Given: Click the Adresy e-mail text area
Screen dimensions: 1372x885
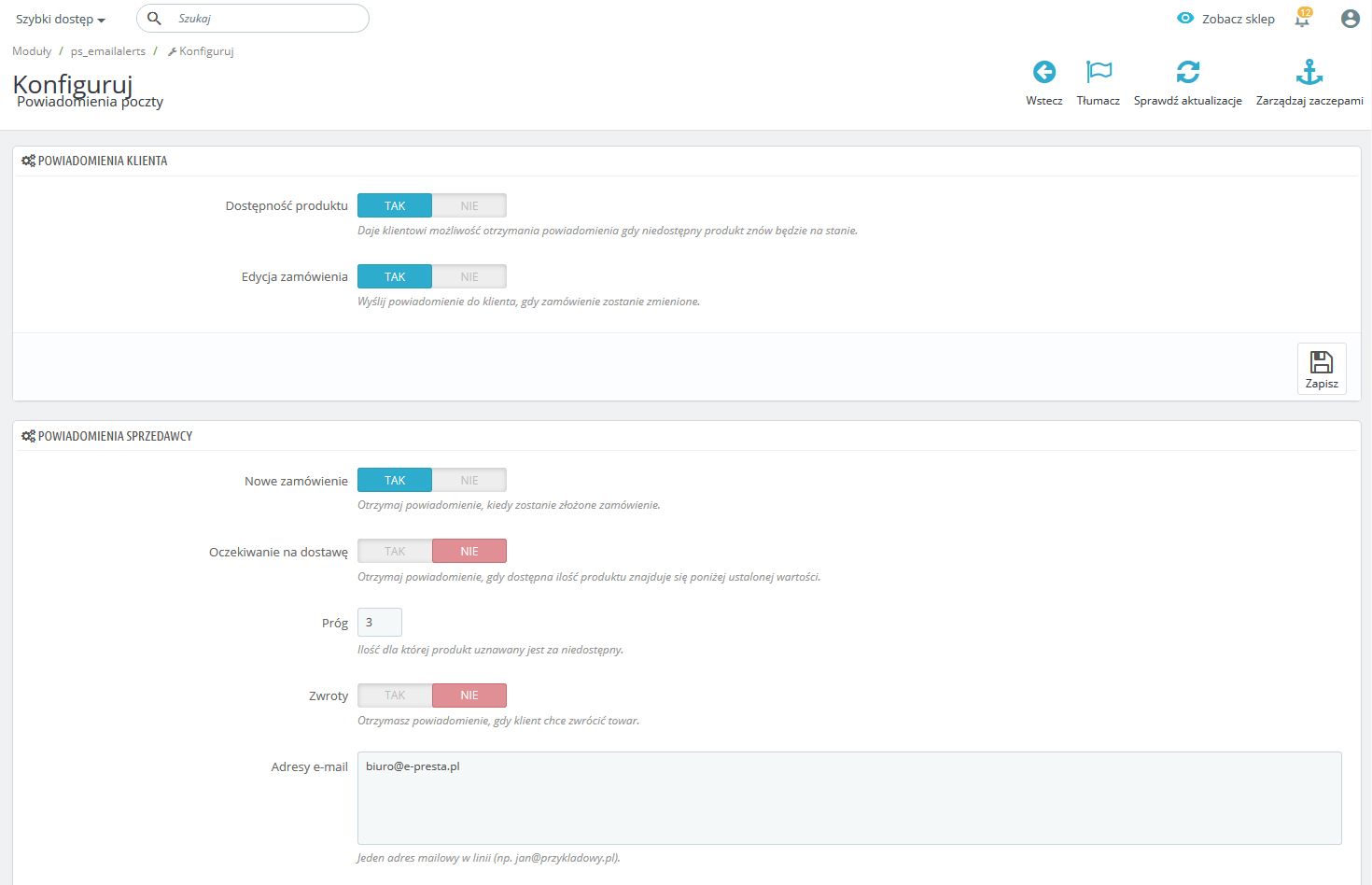Looking at the screenshot, I should (x=848, y=798).
